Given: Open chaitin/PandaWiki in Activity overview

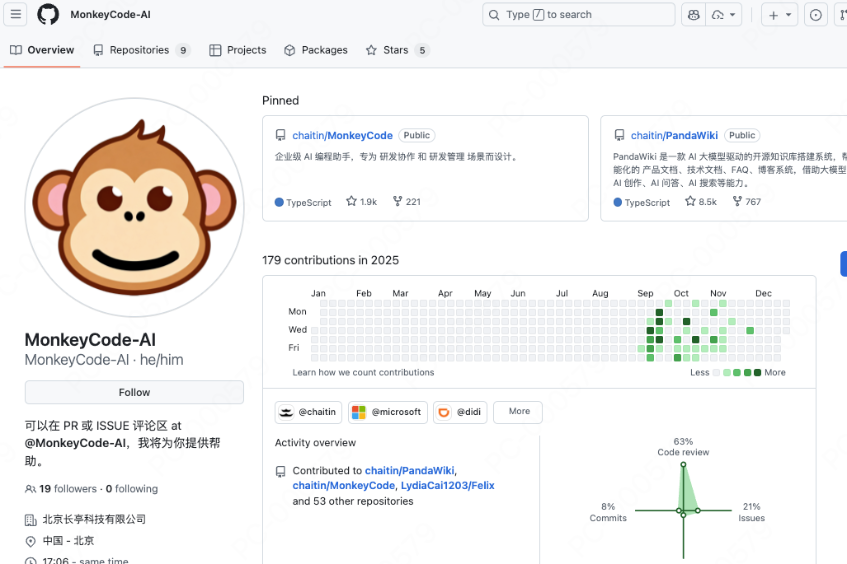Looking at the screenshot, I should [x=410, y=471].
